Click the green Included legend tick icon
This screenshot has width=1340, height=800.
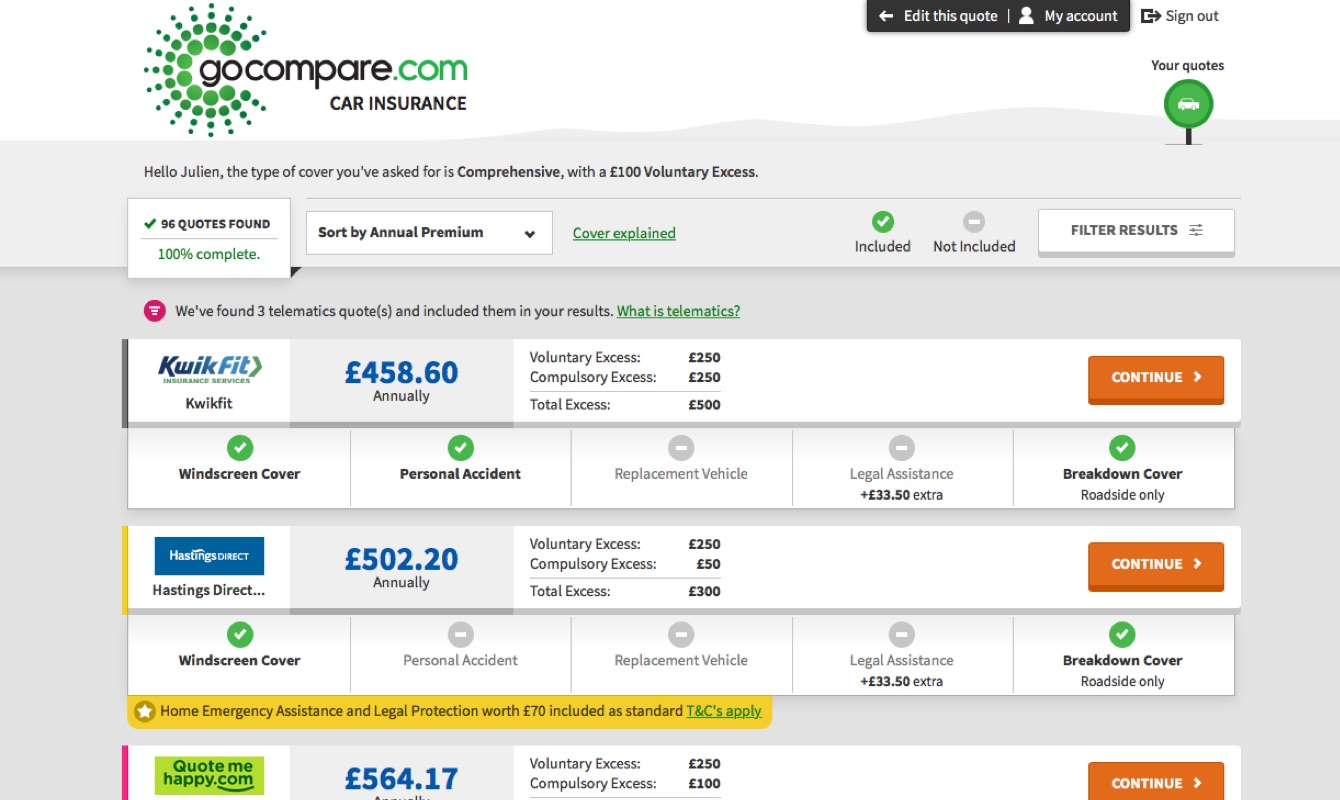883,222
